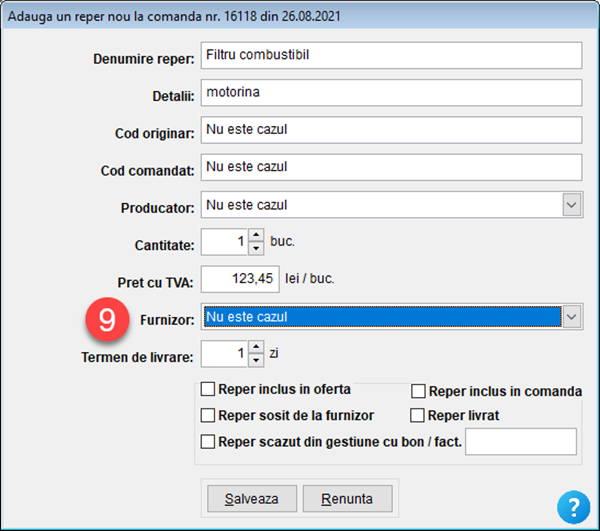Expand the Producator dropdown list
This screenshot has height=531, width=600.
[571, 205]
